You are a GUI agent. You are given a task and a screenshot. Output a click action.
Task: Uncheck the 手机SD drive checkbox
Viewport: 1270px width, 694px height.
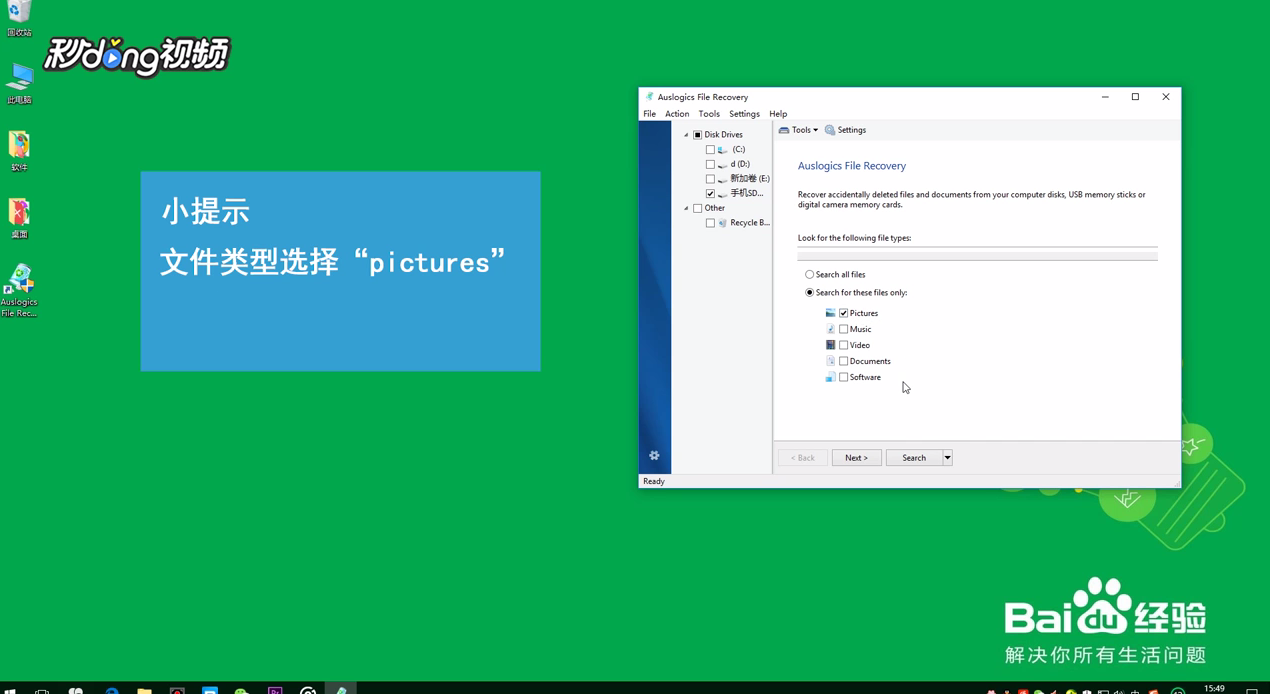click(x=710, y=194)
